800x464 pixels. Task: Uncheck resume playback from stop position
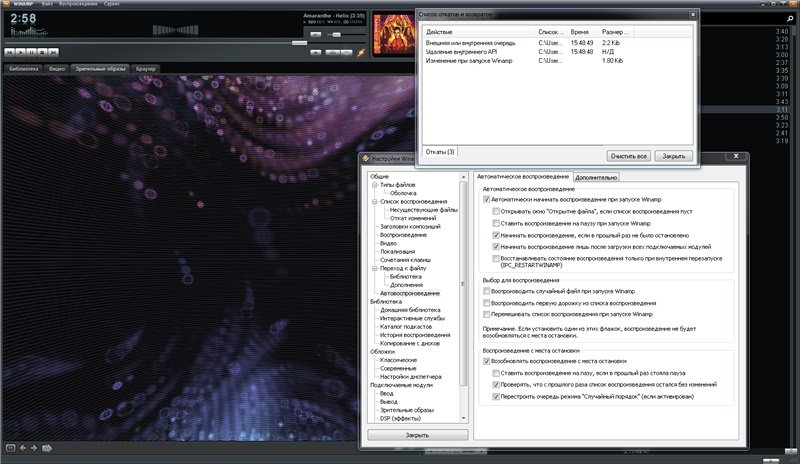click(x=487, y=360)
